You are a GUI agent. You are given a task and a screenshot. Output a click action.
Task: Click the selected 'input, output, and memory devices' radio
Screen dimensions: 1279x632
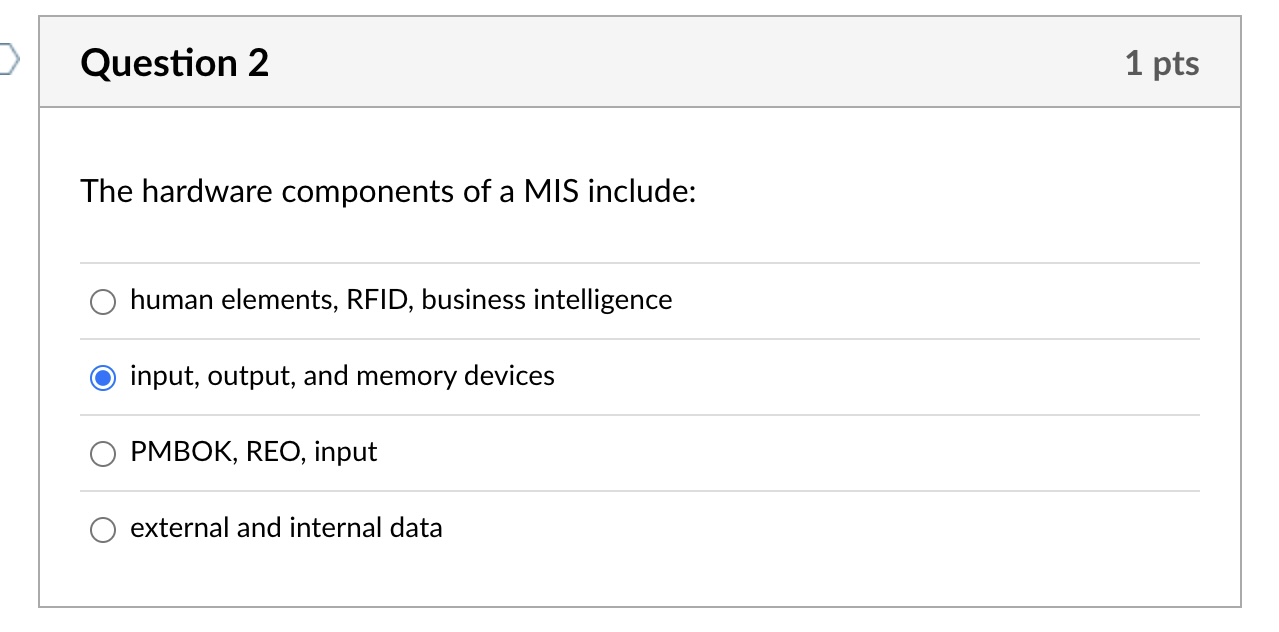(x=102, y=377)
